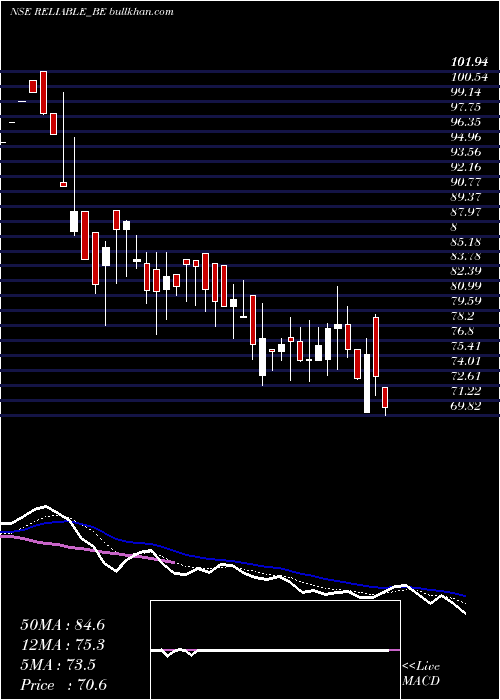Click the 82.39 price level label
500x700 pixels.
[x=466, y=271]
